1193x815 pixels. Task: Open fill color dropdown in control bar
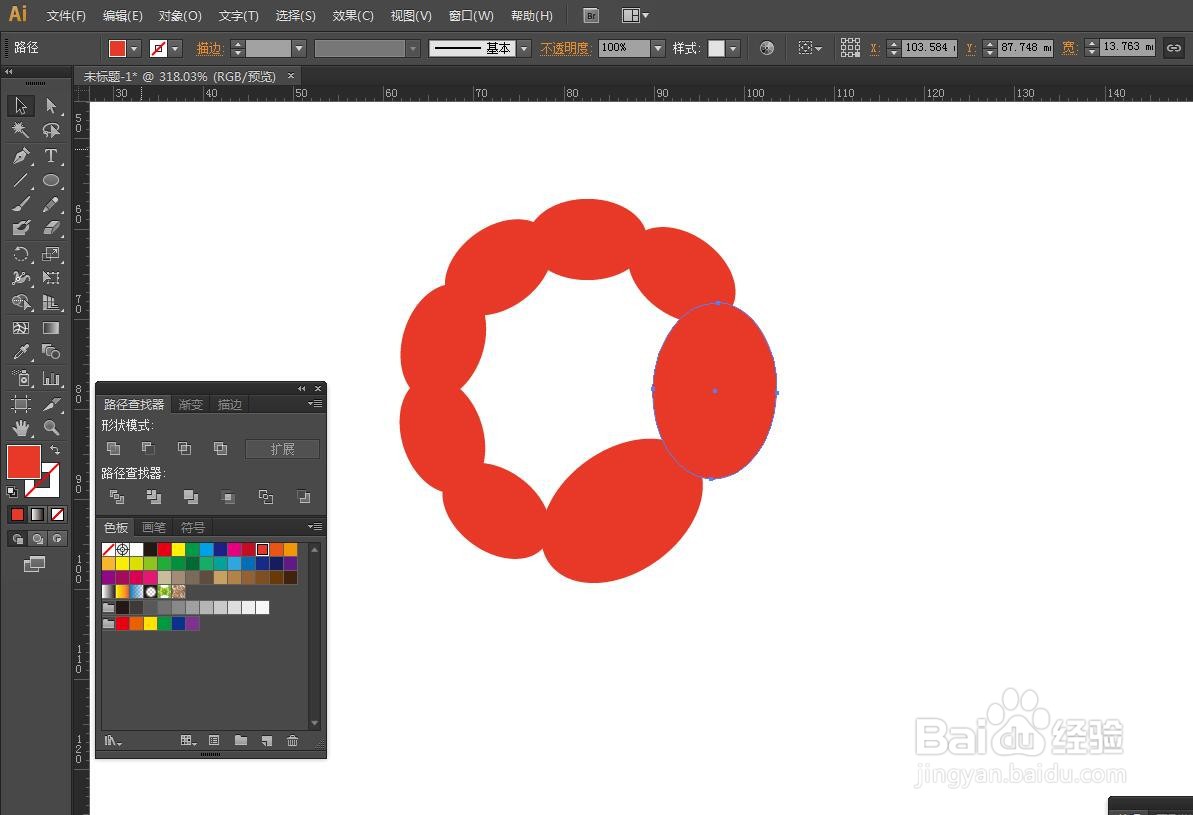coord(135,49)
